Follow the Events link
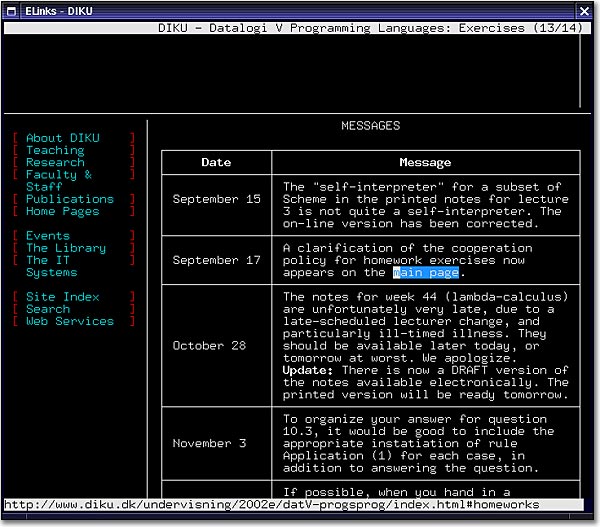This screenshot has width=600, height=527. pyautogui.click(x=48, y=236)
